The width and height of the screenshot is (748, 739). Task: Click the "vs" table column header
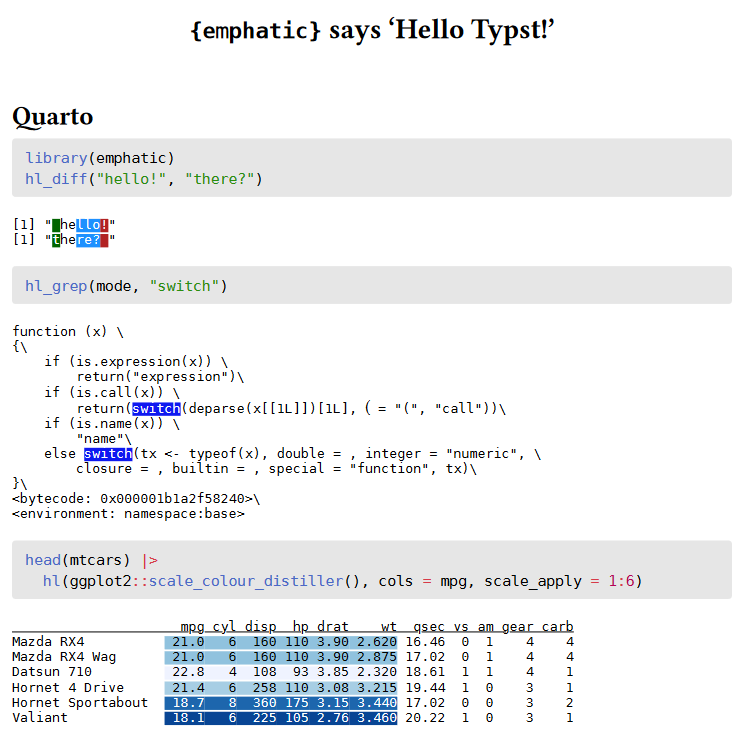click(461, 626)
